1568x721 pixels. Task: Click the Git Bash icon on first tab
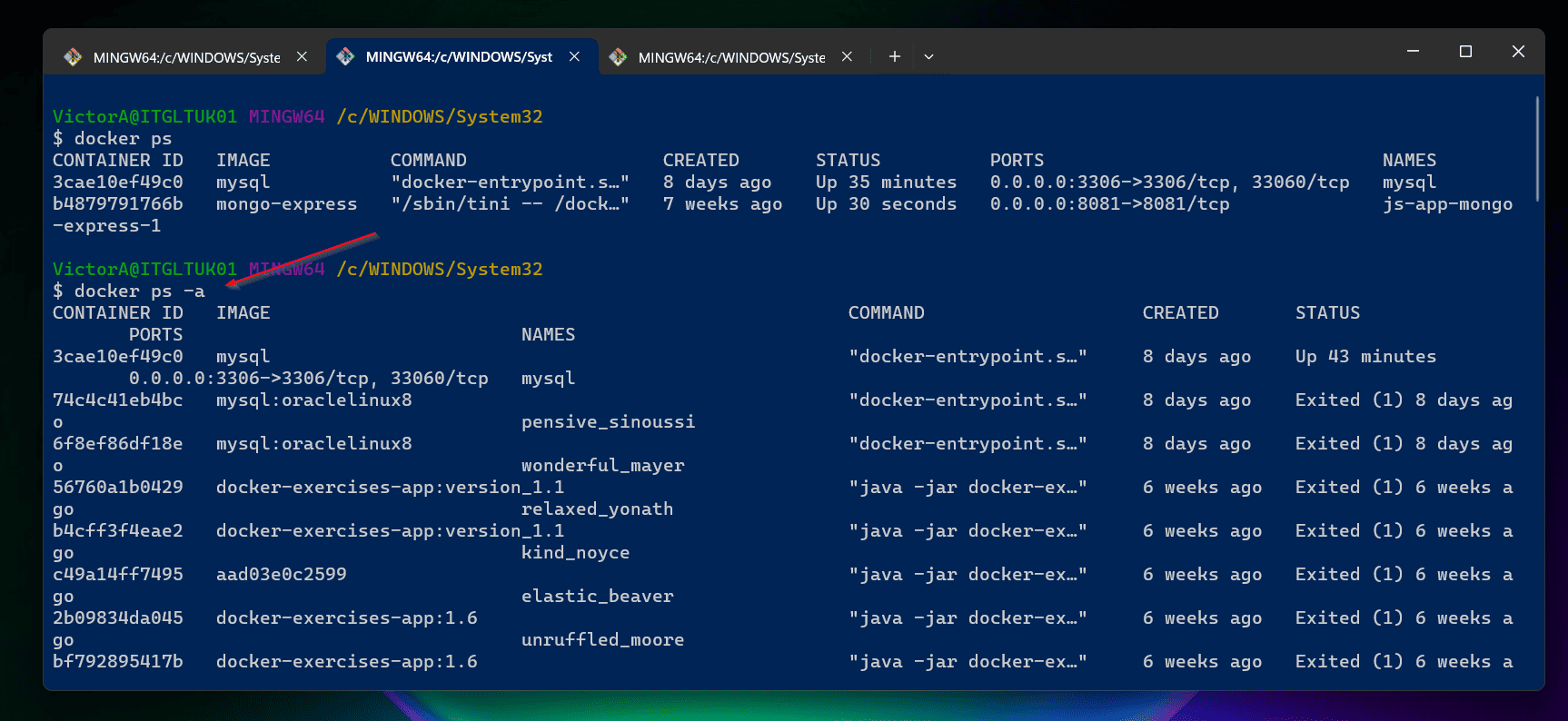click(x=73, y=57)
